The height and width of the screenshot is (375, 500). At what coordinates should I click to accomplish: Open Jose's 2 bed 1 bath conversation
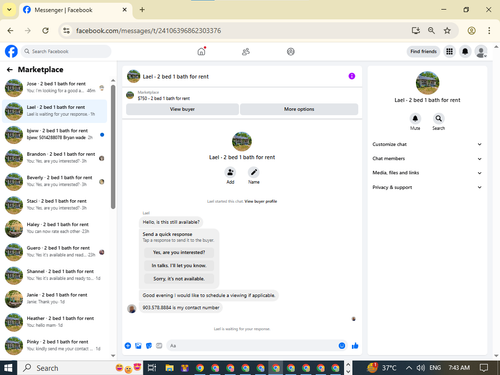pyautogui.click(x=55, y=88)
